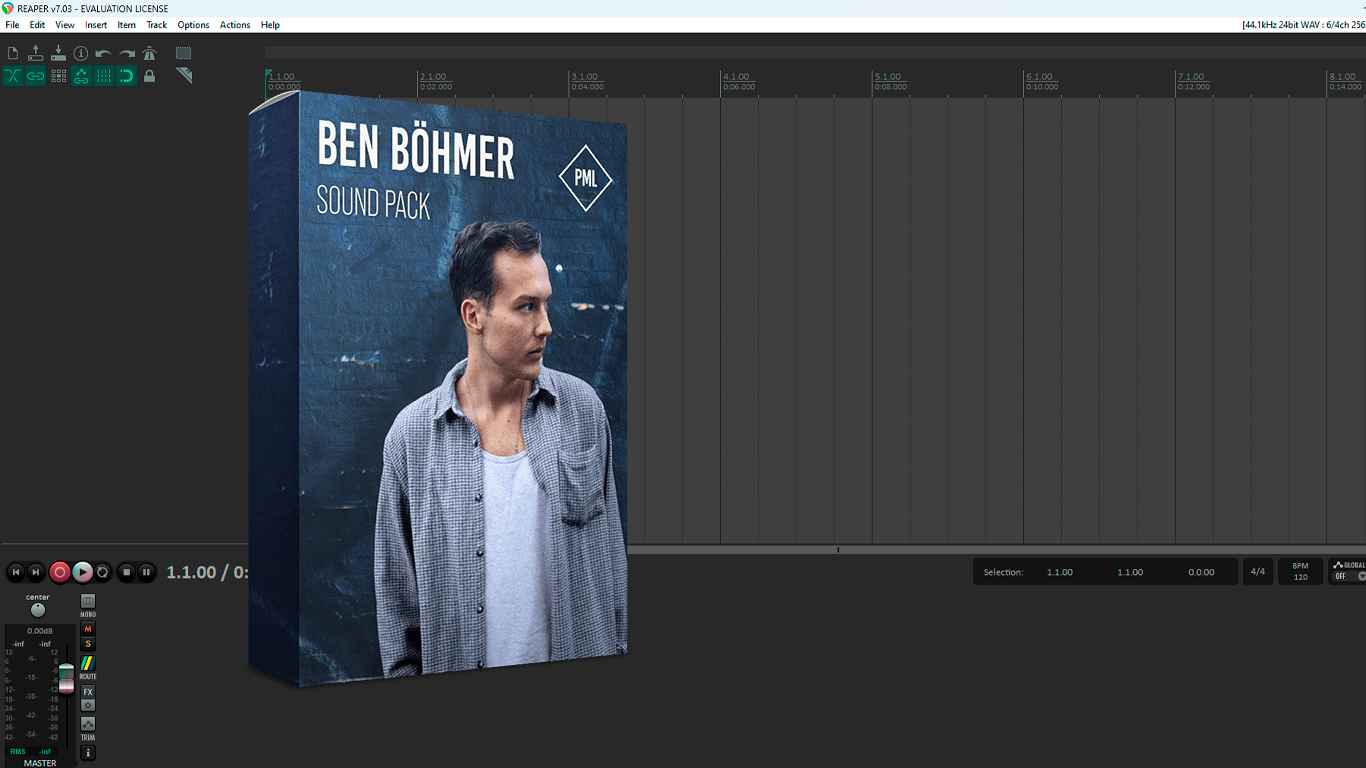Screen dimensions: 1366x768
Task: Toggle item grouping with the chain link icon
Action: [36, 76]
